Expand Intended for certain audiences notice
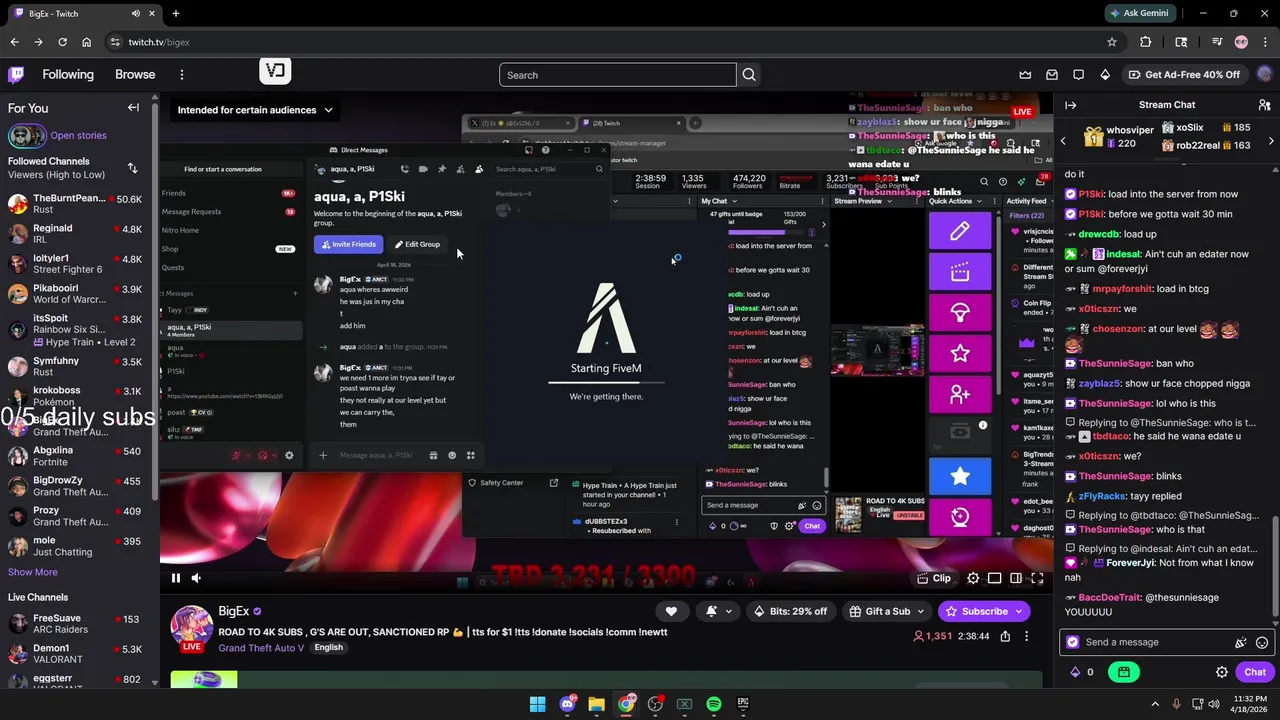The image size is (1280, 720). point(255,110)
